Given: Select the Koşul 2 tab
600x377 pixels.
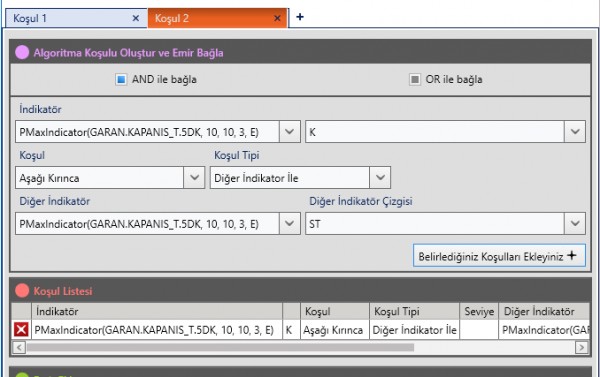Looking at the screenshot, I should click(217, 18).
